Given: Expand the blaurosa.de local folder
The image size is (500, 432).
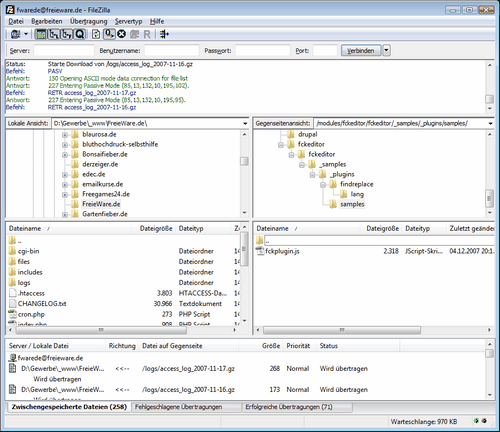Looking at the screenshot, I should (65, 135).
